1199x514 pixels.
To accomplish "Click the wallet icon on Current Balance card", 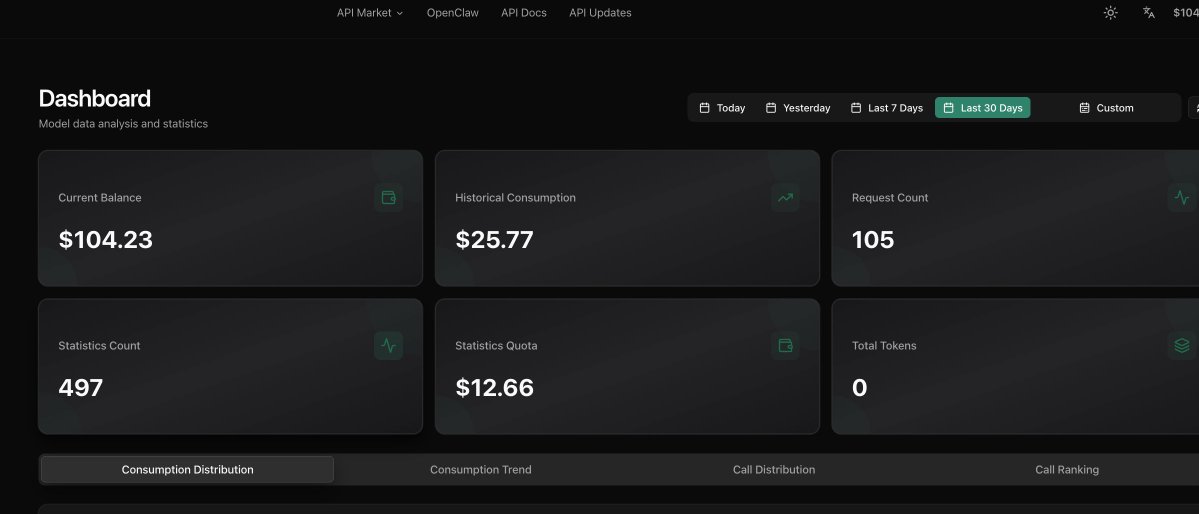I will (388, 197).
